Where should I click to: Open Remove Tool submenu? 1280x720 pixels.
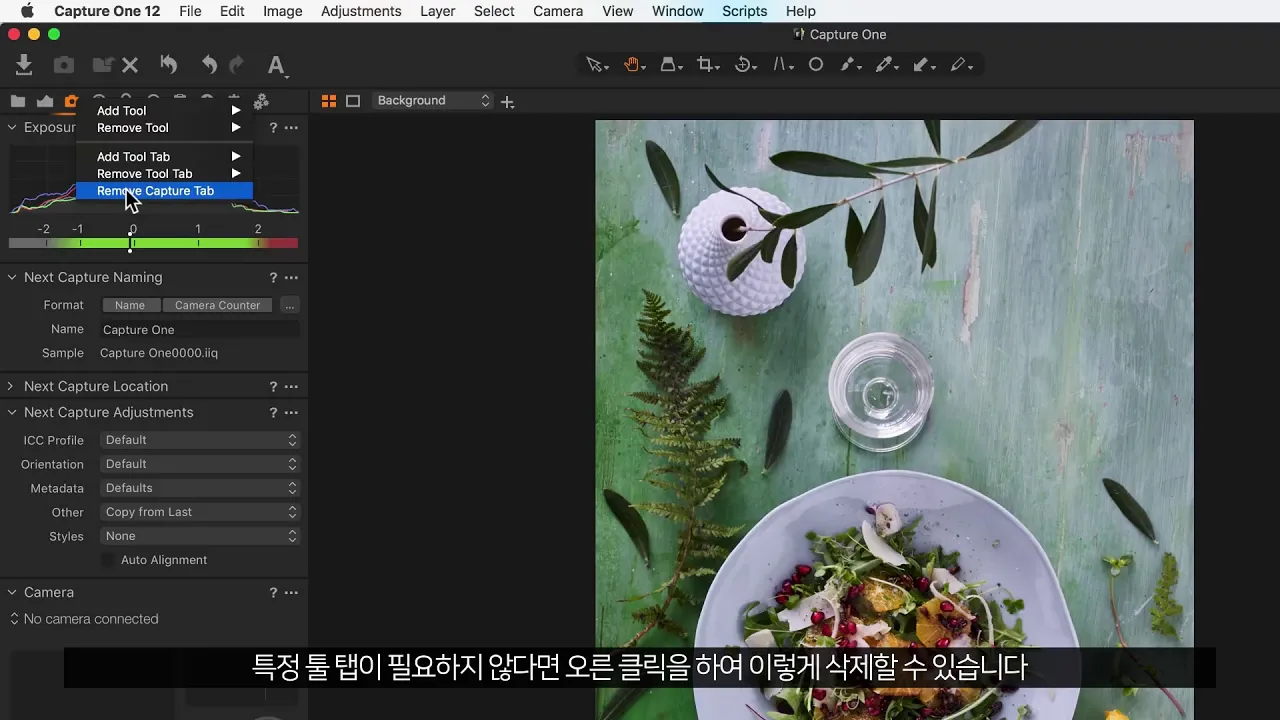tap(165, 128)
